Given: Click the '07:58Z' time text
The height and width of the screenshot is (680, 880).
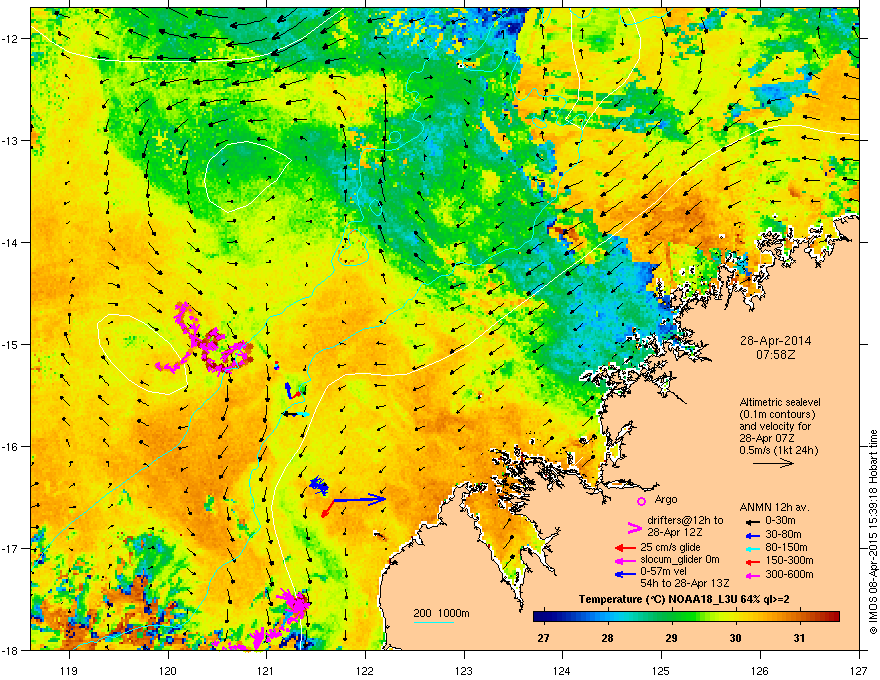Looking at the screenshot, I should [x=775, y=355].
